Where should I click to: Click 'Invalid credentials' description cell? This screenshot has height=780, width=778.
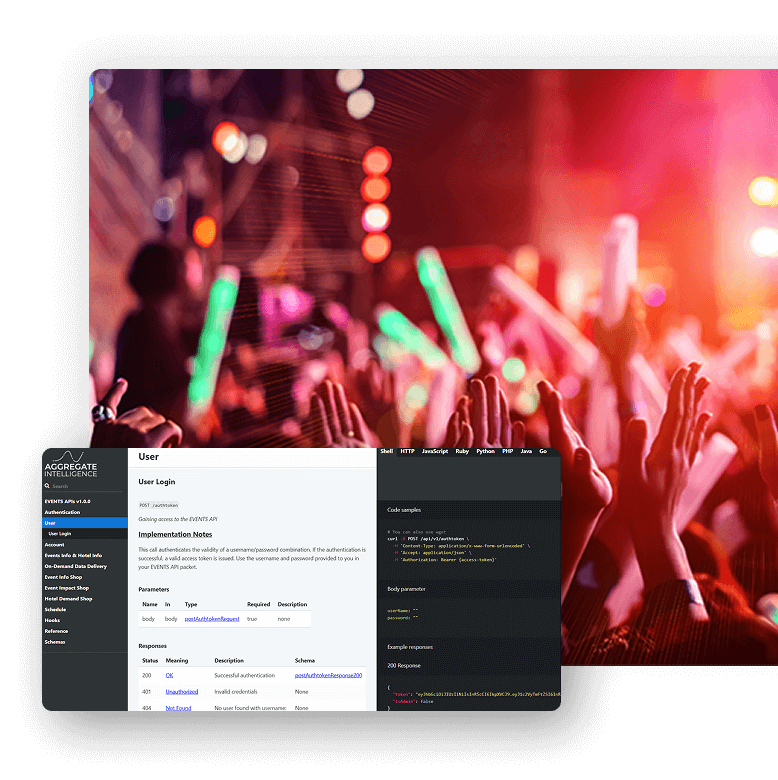236,692
